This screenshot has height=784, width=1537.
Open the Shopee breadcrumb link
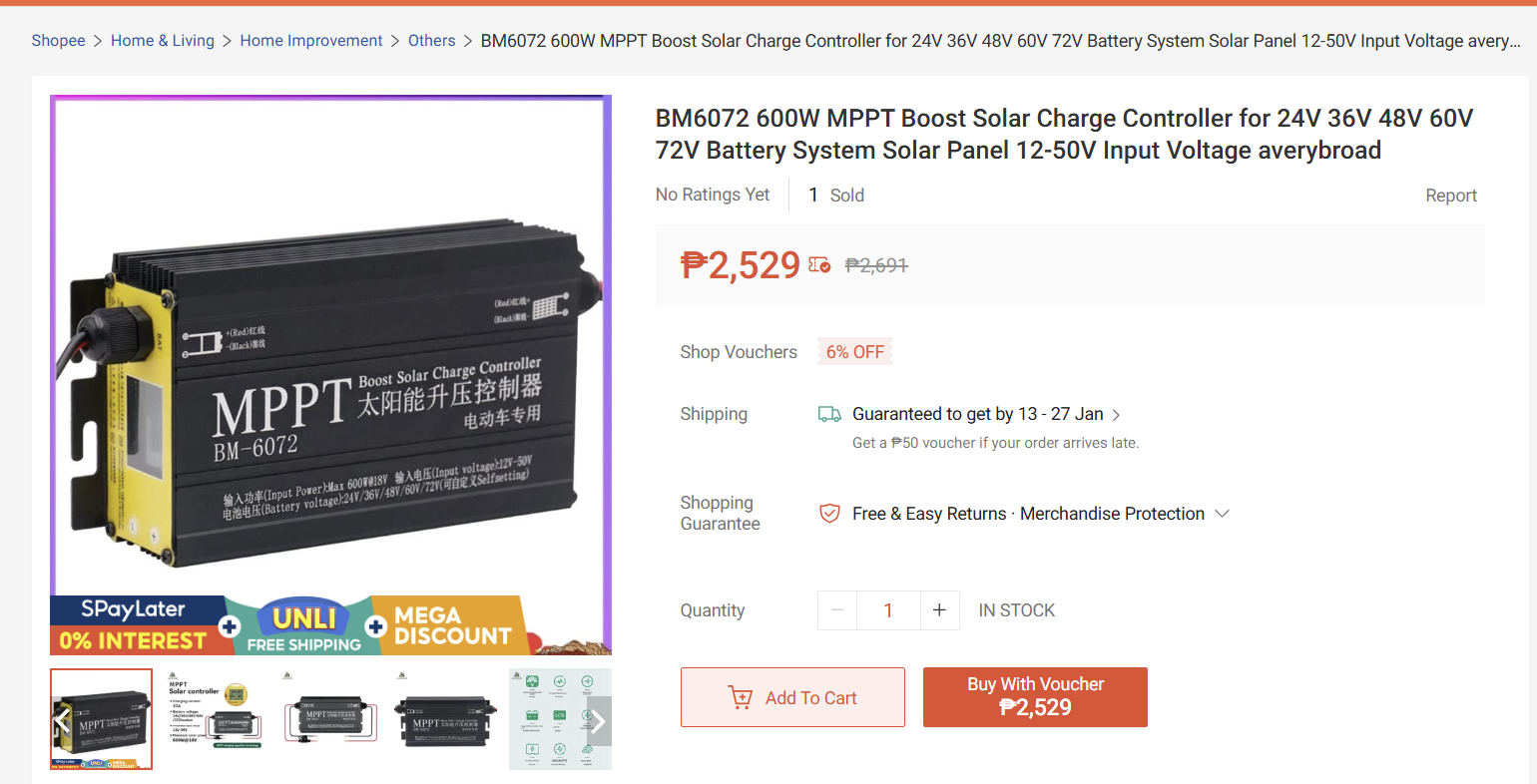(58, 41)
